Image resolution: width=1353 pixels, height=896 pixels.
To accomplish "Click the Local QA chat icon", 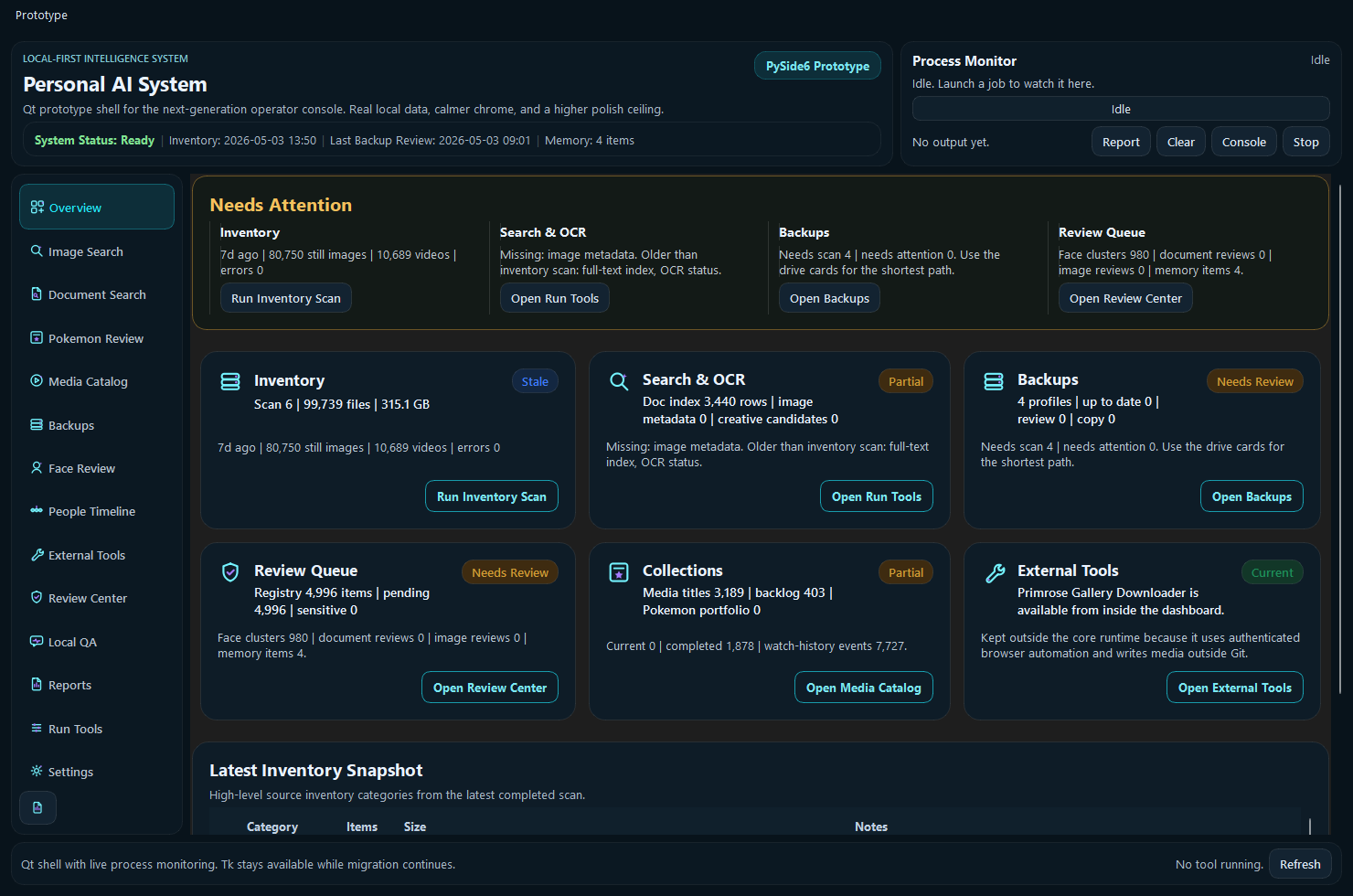I will pyautogui.click(x=37, y=642).
